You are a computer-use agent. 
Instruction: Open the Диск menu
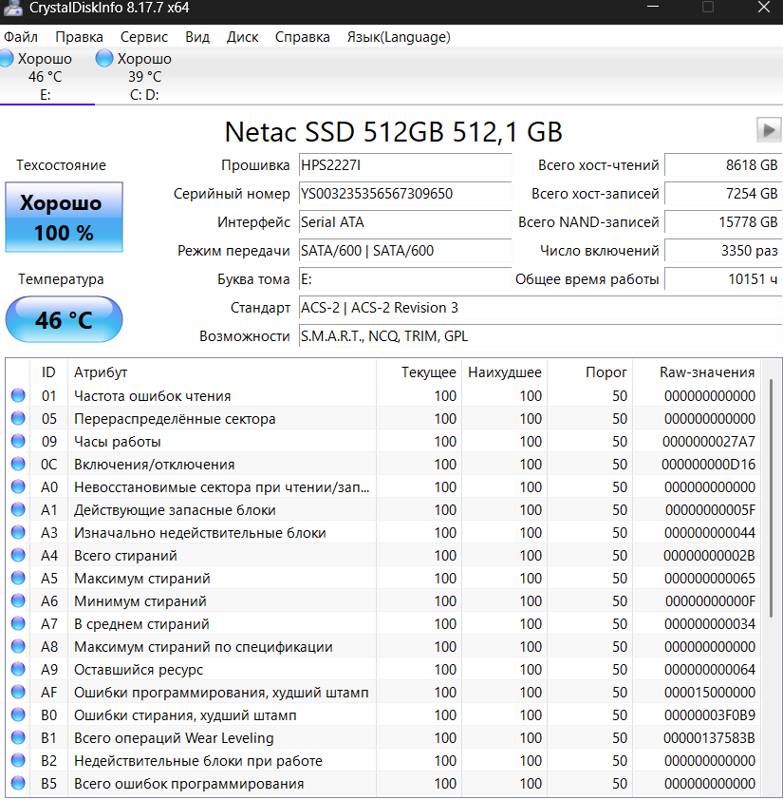tap(243, 37)
